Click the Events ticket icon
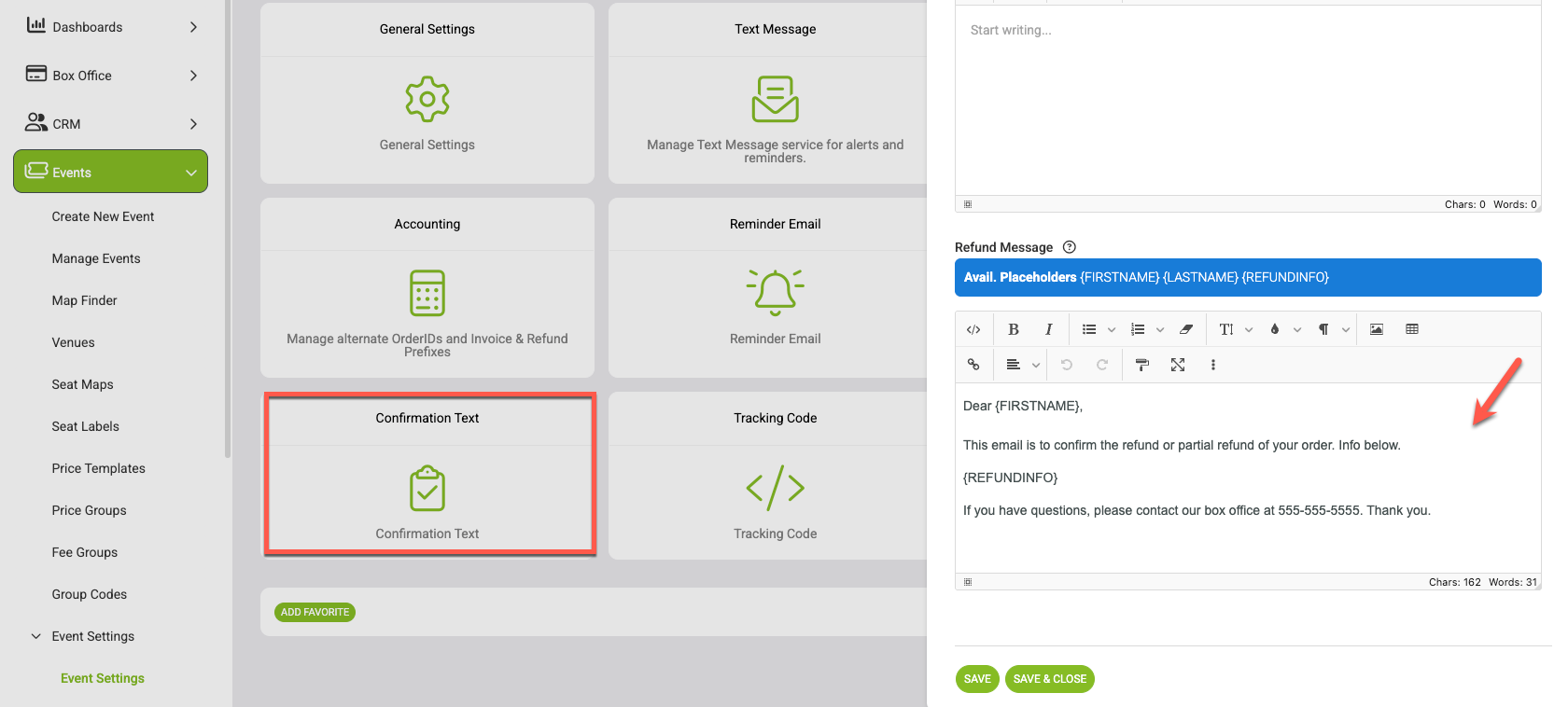Screen dimensions: 1568x707 (x=36, y=170)
